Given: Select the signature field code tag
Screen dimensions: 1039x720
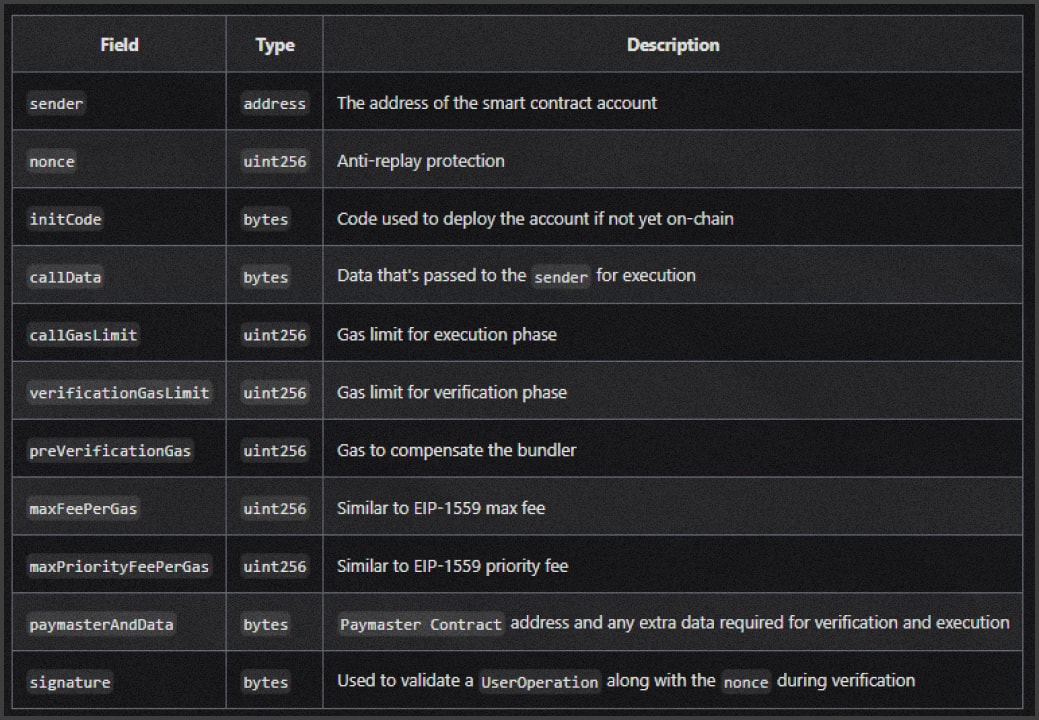Looking at the screenshot, I should pos(70,683).
